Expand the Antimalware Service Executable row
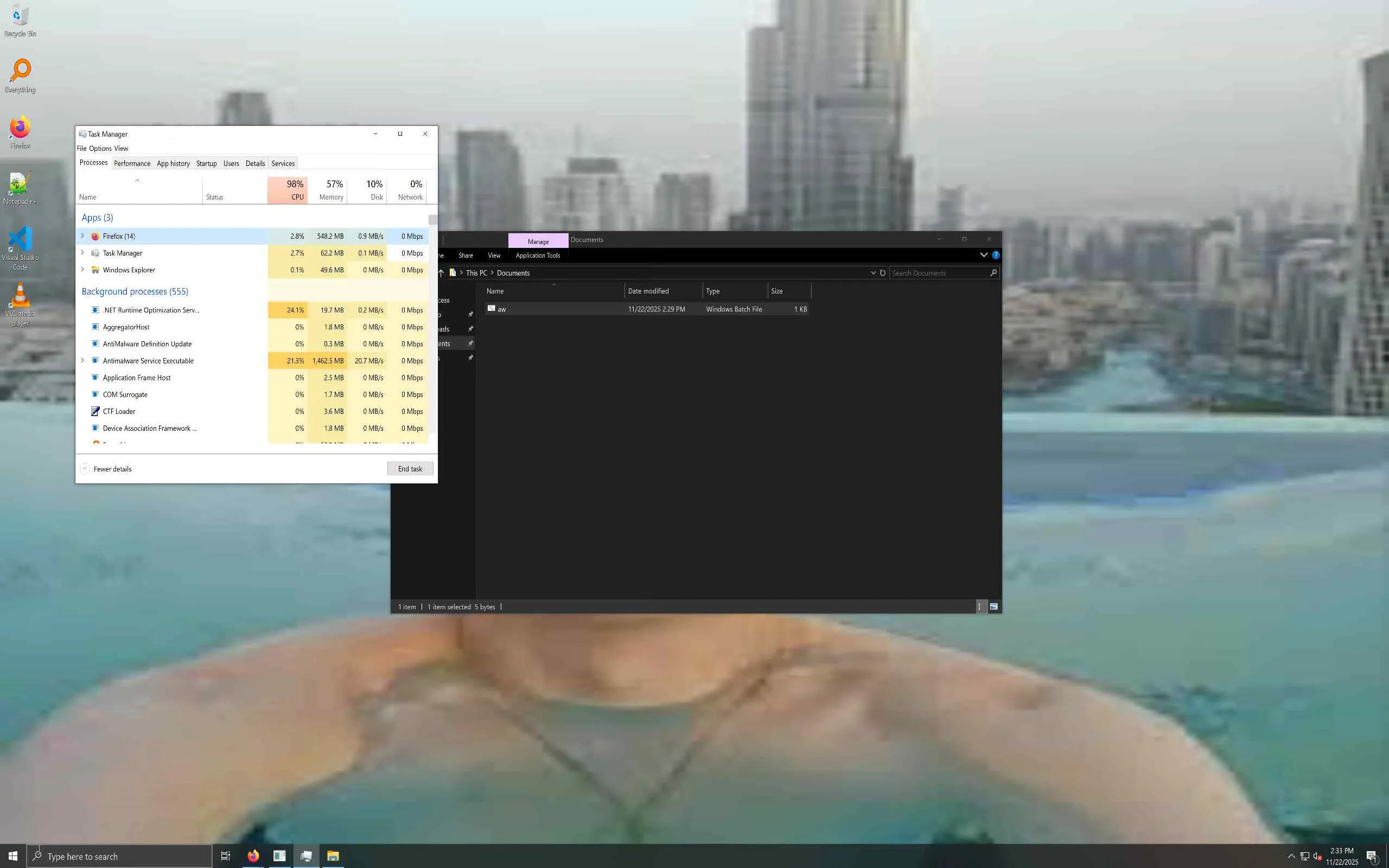Viewport: 1389px width, 868px height. click(82, 361)
